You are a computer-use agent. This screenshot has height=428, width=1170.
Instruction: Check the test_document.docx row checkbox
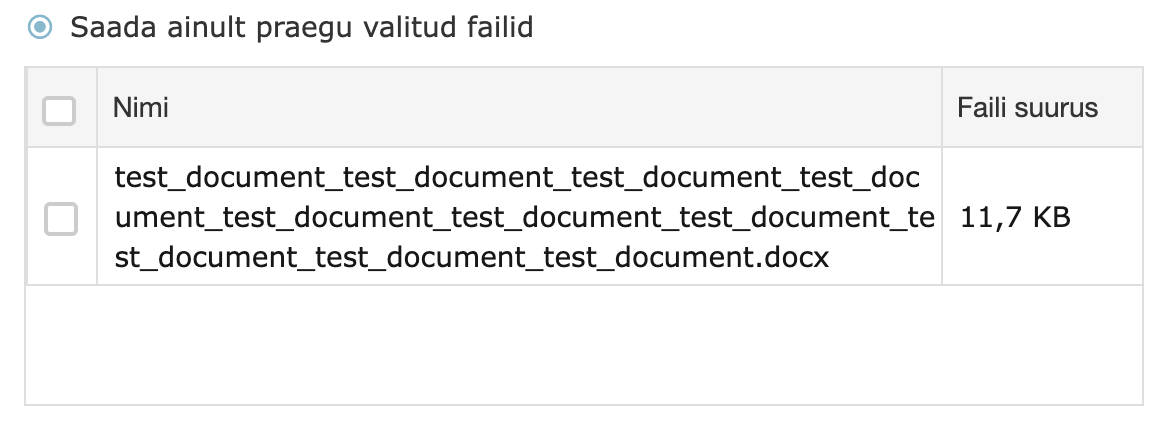coord(61,218)
